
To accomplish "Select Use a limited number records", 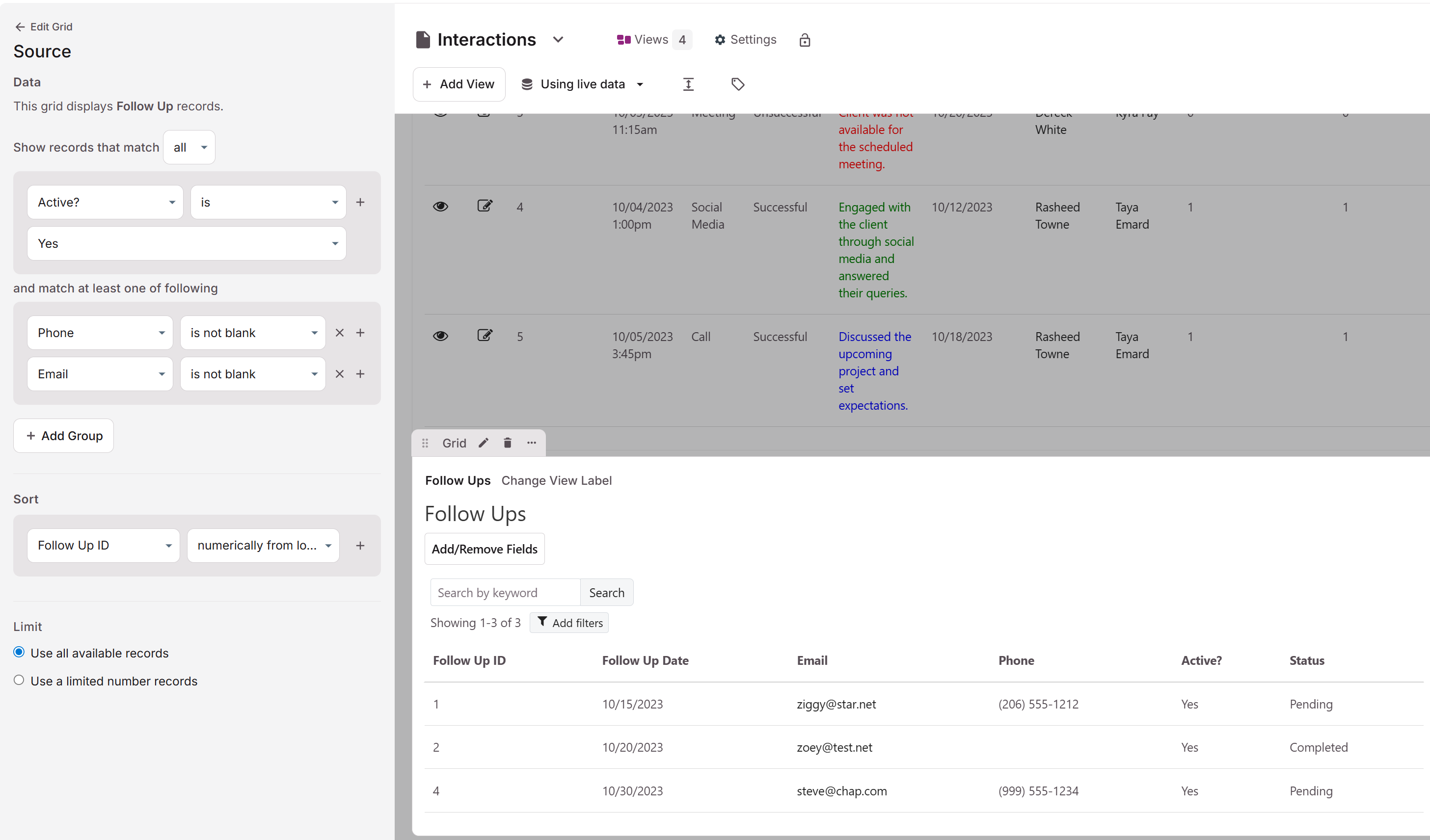I will tap(19, 680).
